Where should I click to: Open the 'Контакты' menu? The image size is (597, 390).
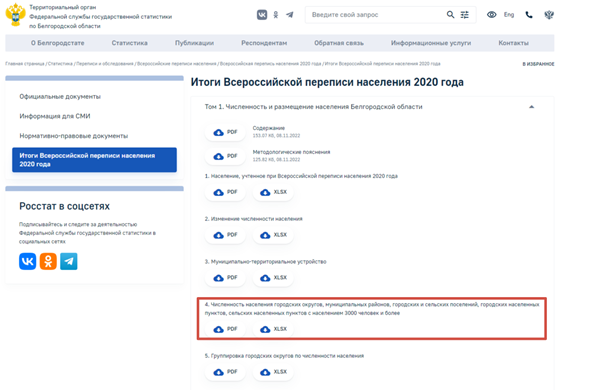coord(513,43)
